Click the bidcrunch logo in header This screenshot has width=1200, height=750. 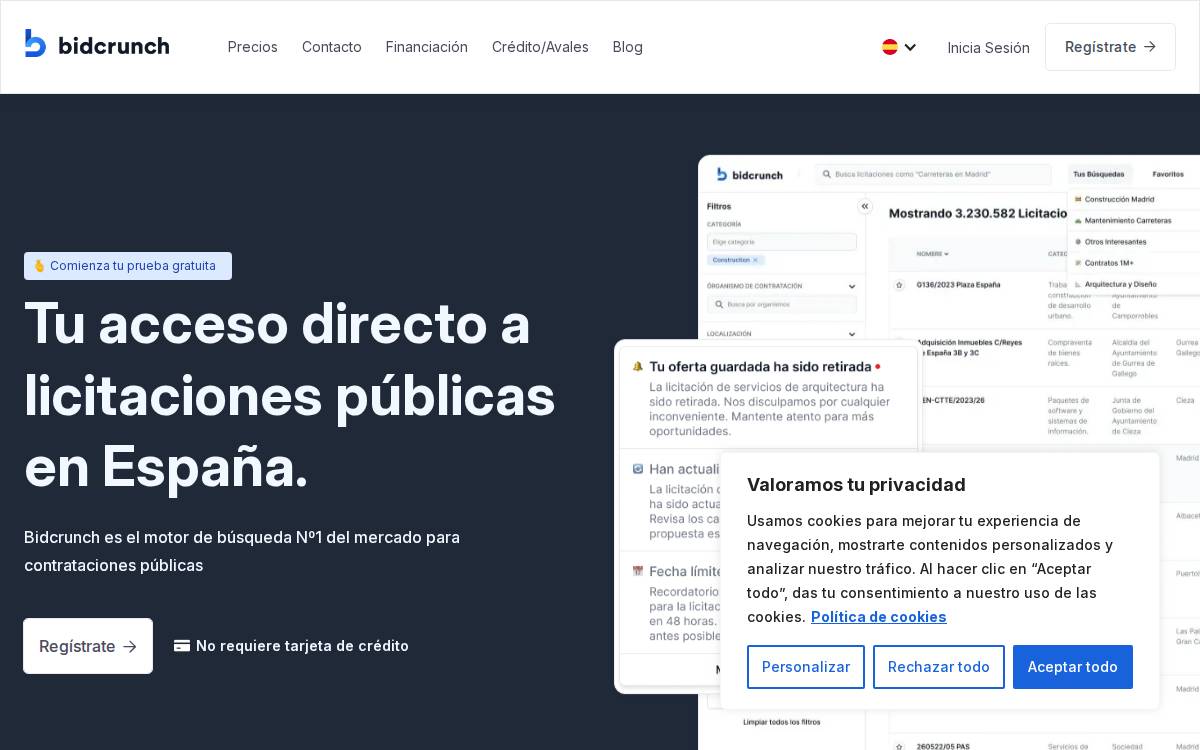pyautogui.click(x=97, y=45)
